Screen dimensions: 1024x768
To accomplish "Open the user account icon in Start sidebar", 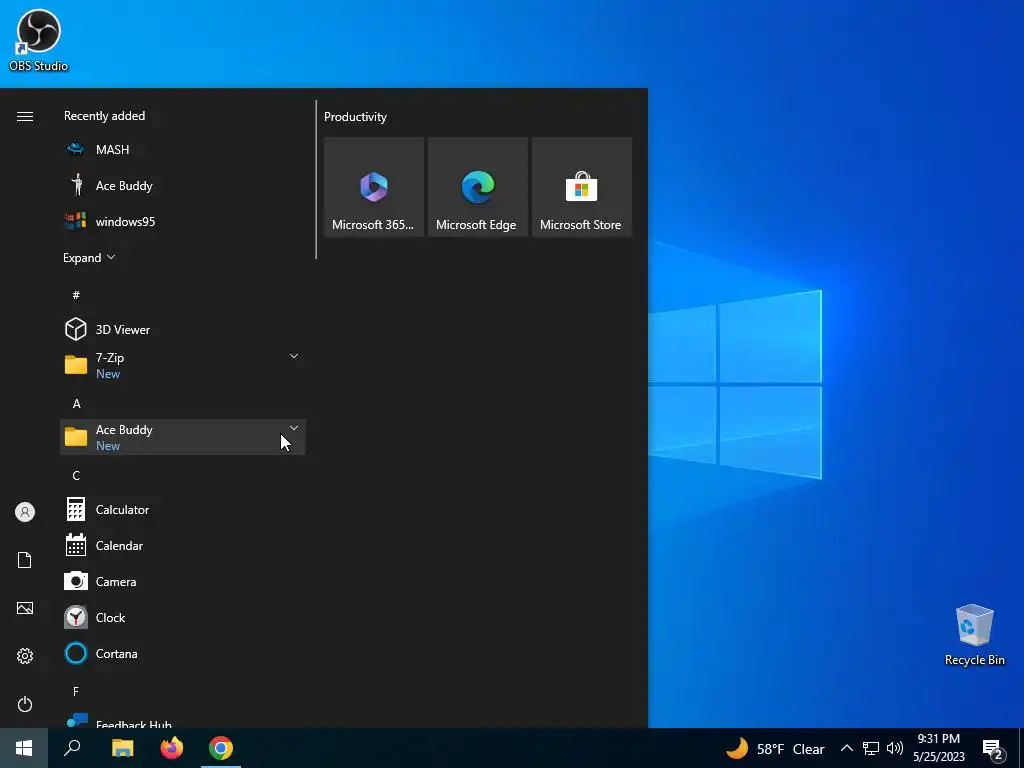I will point(25,512).
